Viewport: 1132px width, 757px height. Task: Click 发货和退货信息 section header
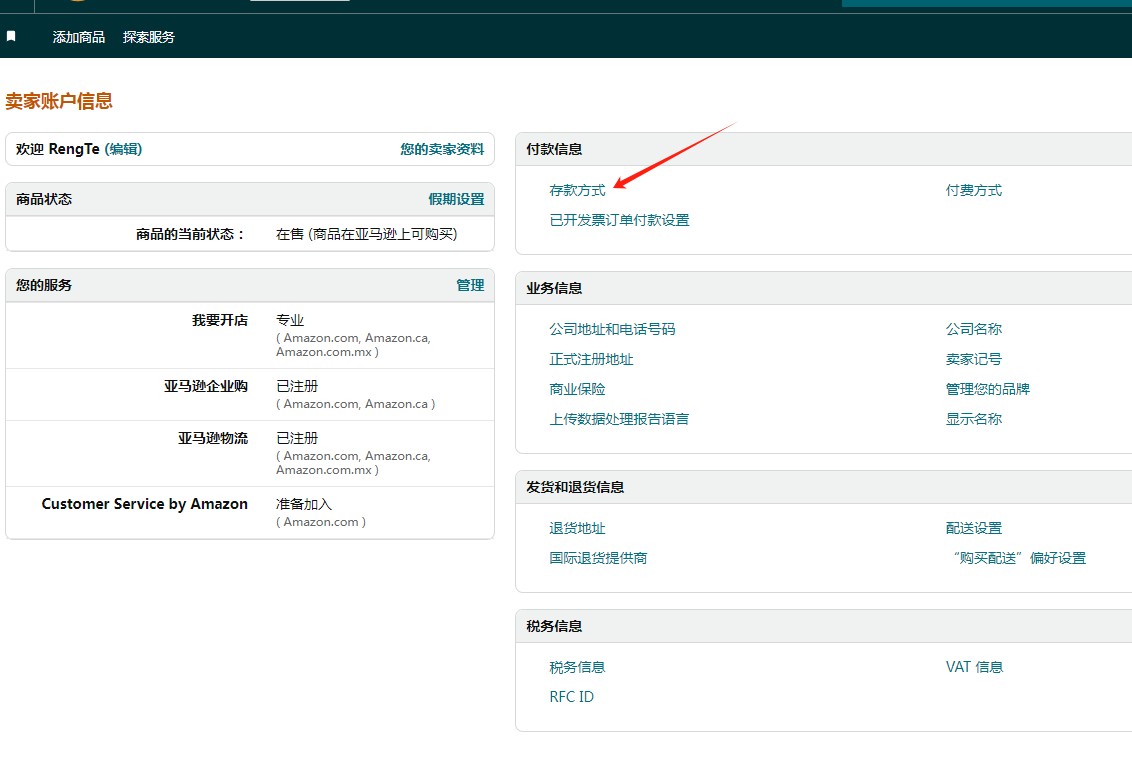pyautogui.click(x=575, y=488)
